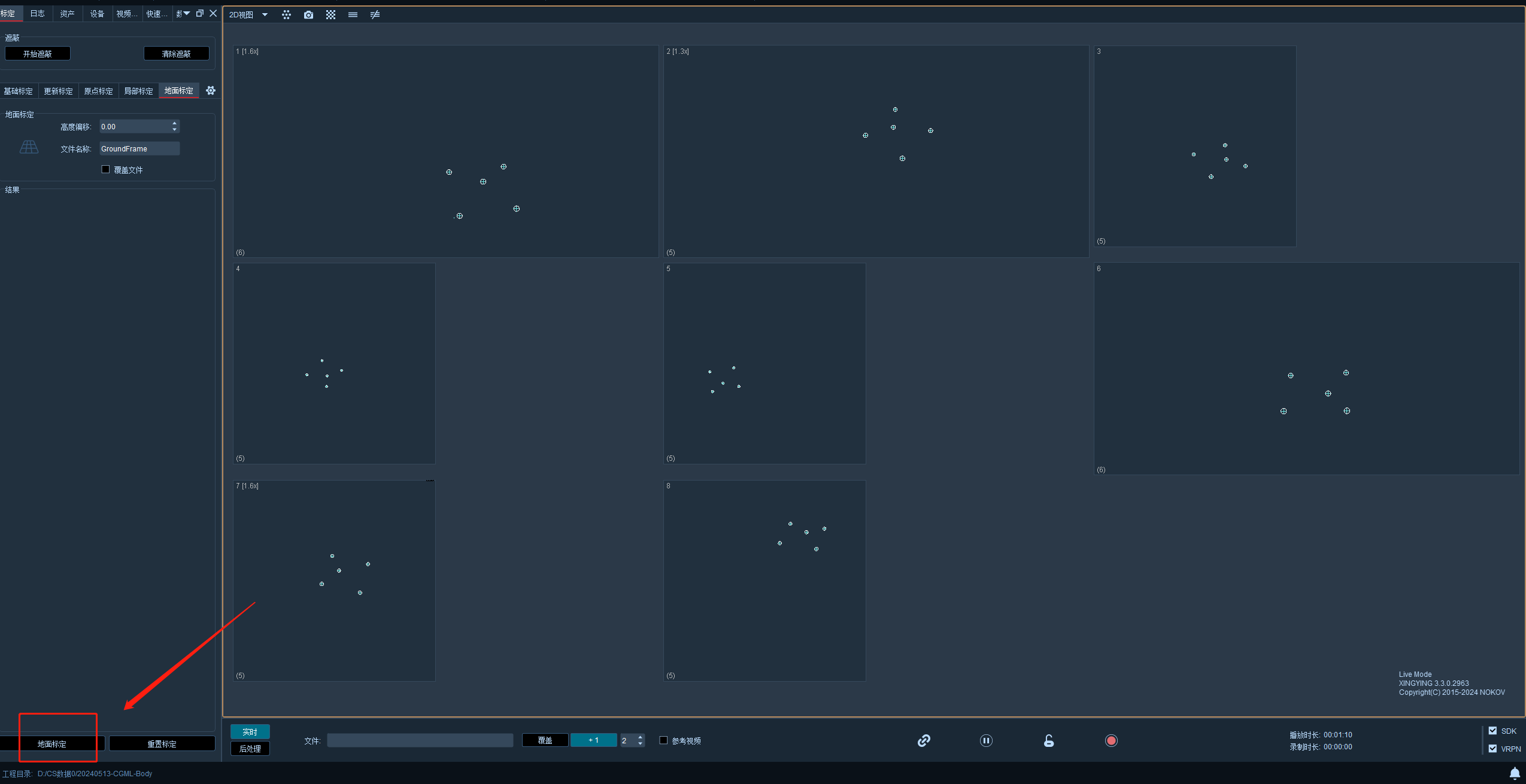Open the notification bell icon

coord(1515,773)
